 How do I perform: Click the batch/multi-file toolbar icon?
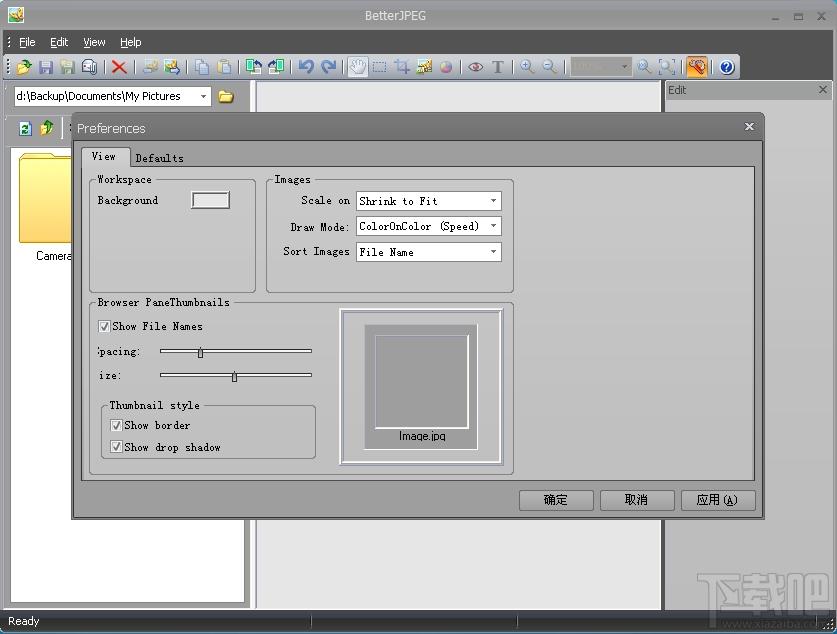click(x=89, y=67)
